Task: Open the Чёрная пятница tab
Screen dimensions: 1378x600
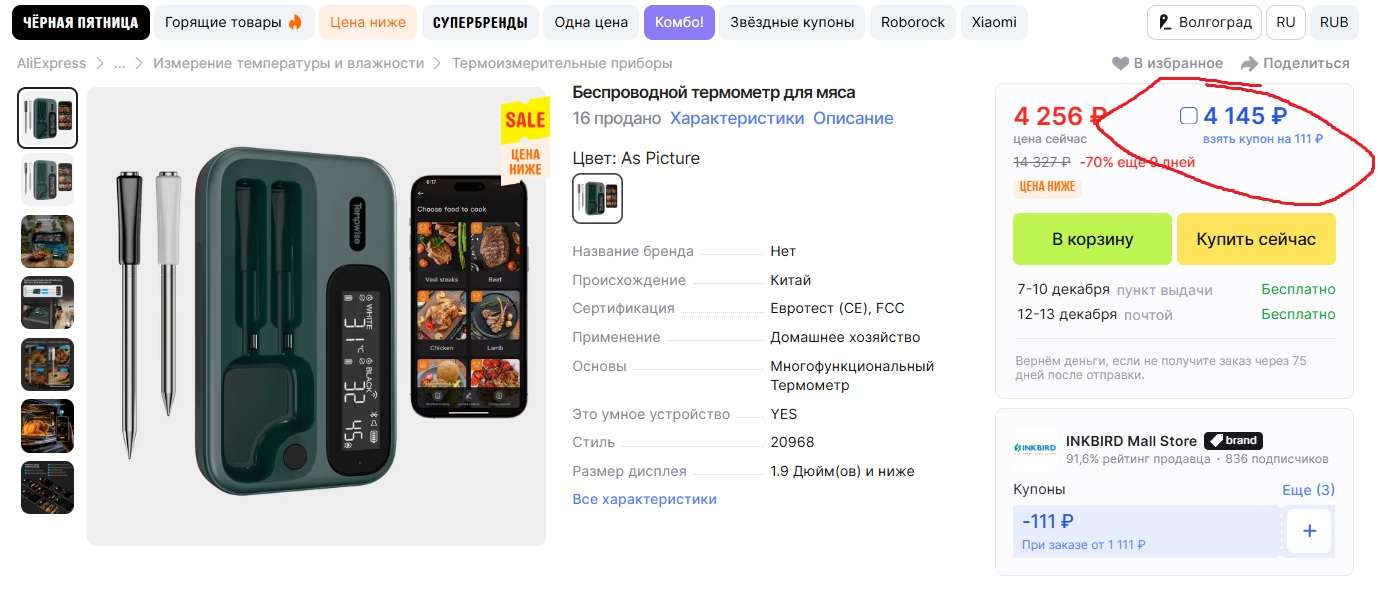Action: tap(81, 22)
